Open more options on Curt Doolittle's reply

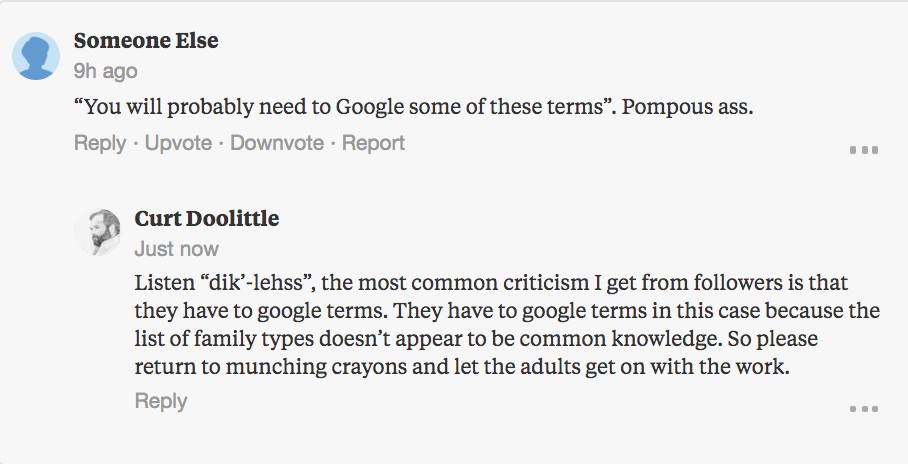point(863,408)
